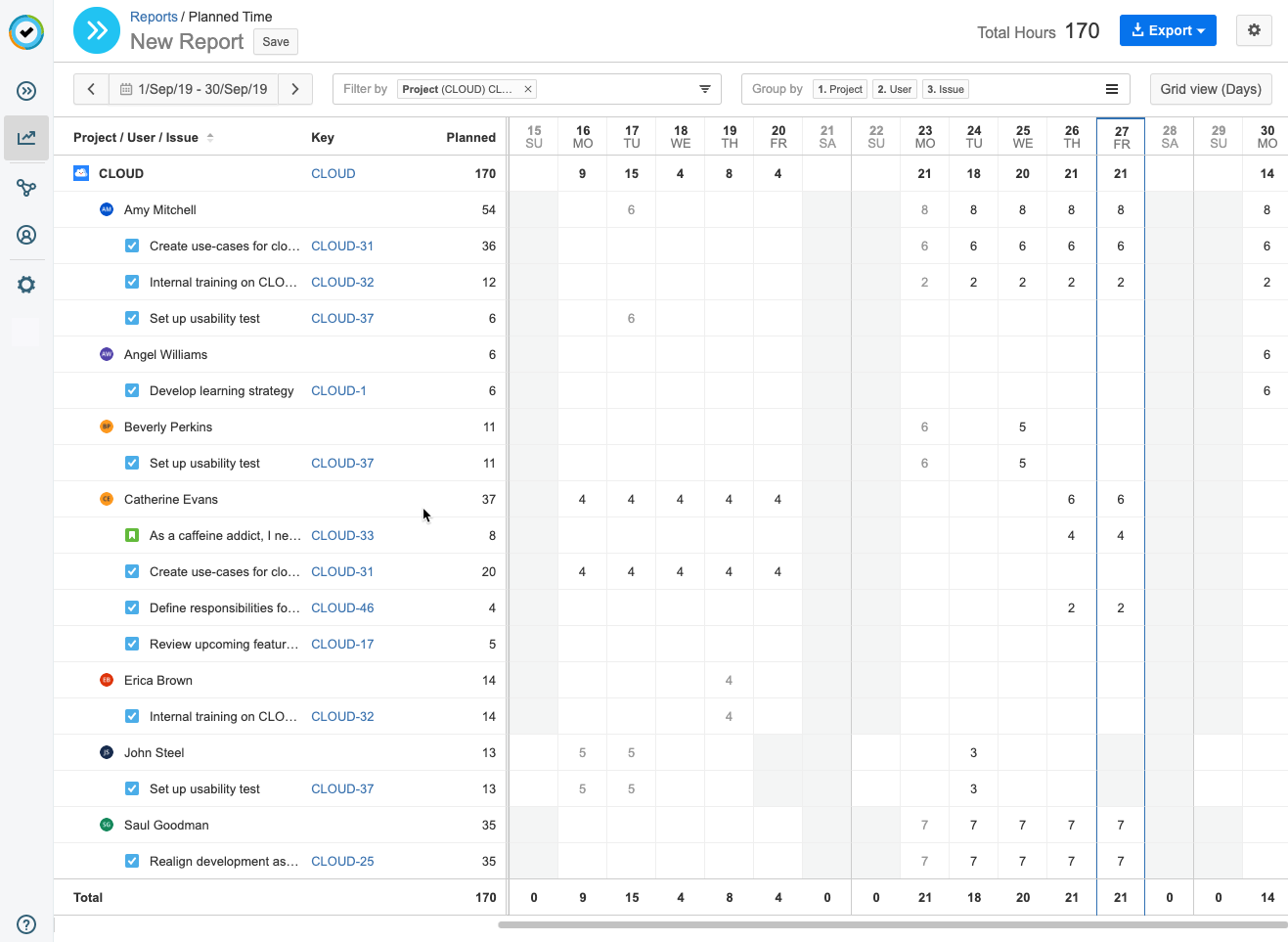The height and width of the screenshot is (942, 1288).
Task: Open the help question mark icon
Action: [x=26, y=924]
